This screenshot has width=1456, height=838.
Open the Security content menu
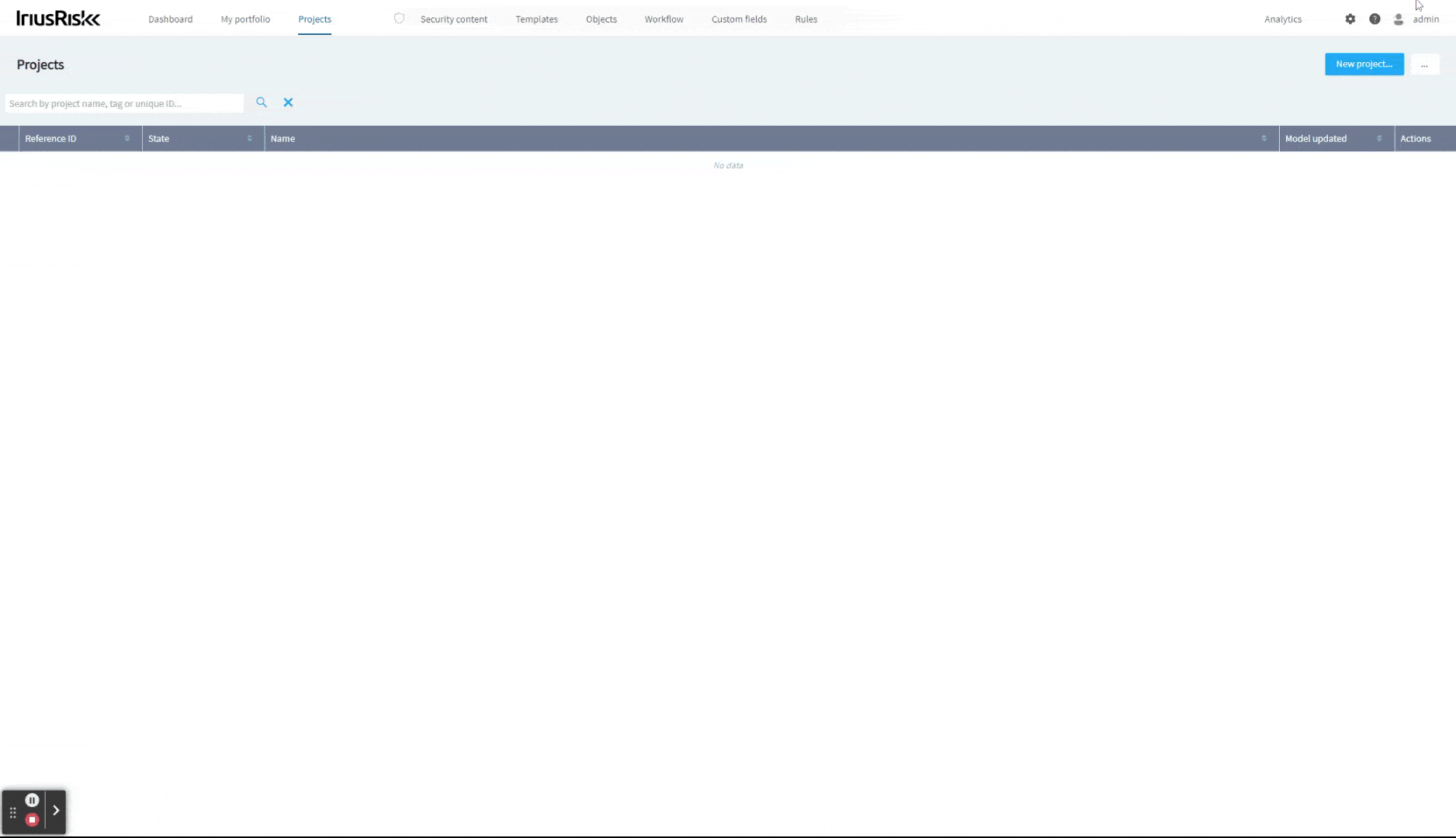[454, 19]
